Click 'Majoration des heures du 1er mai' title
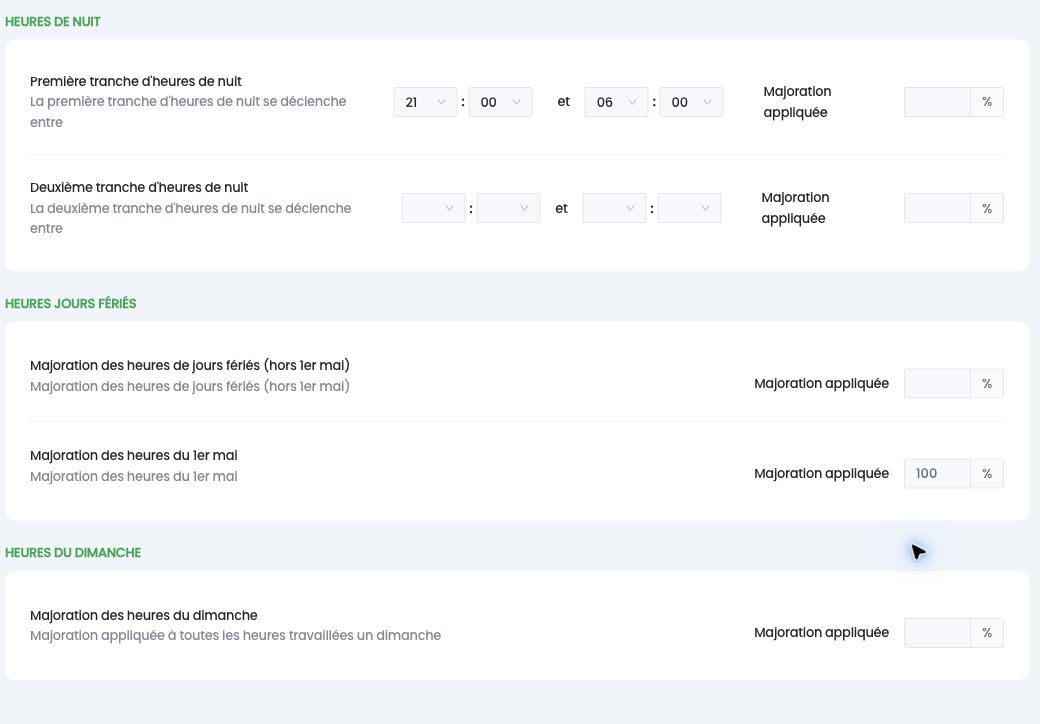 [x=134, y=455]
